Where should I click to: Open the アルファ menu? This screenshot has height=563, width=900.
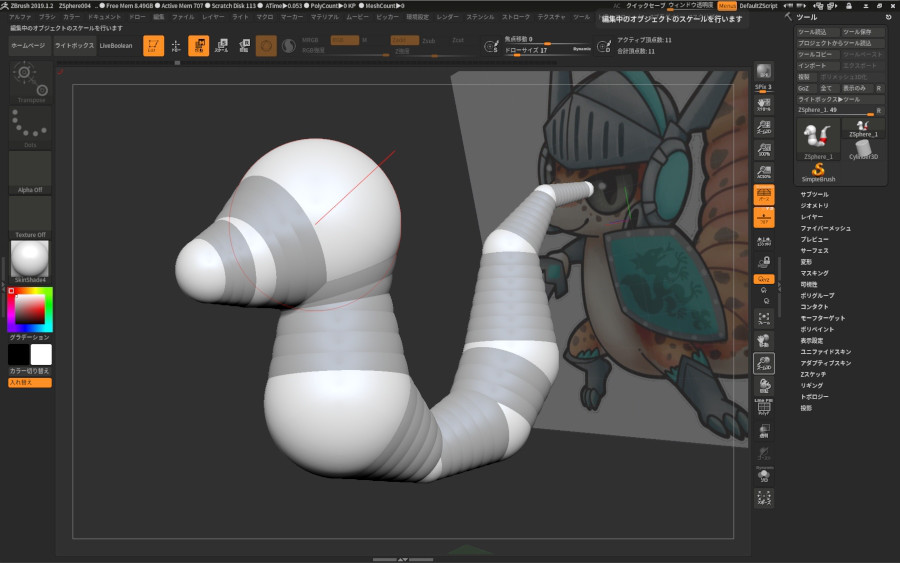(21, 17)
